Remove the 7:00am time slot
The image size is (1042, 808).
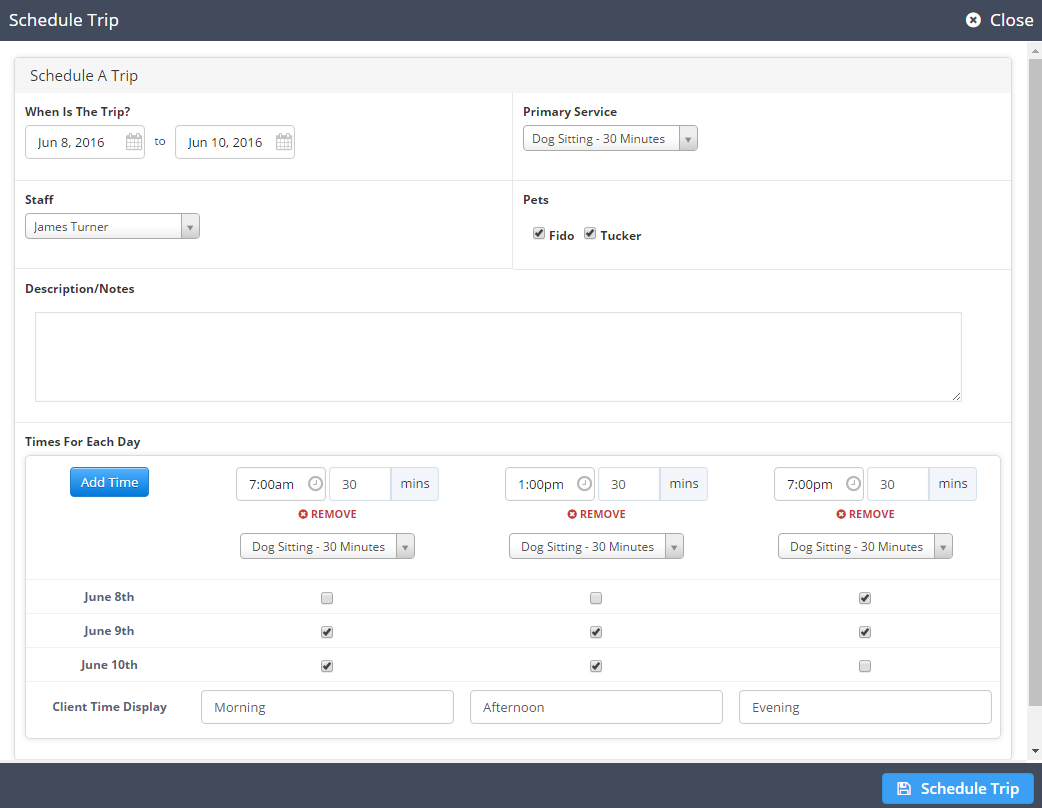click(x=328, y=514)
